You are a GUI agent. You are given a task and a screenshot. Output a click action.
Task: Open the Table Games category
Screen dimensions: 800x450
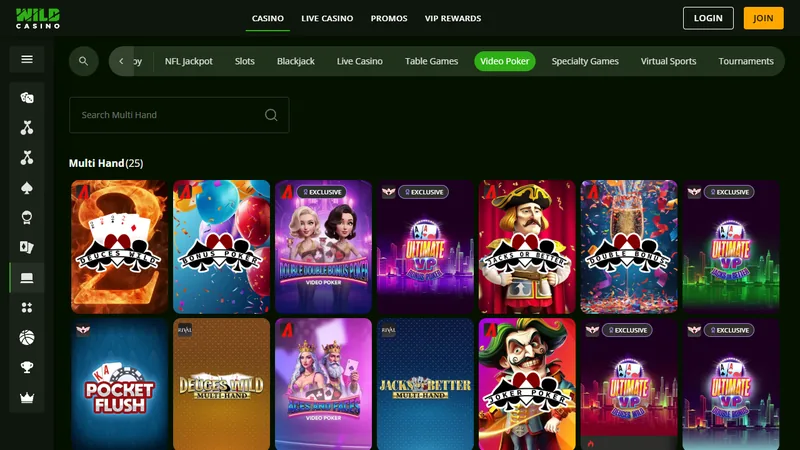pyautogui.click(x=431, y=61)
